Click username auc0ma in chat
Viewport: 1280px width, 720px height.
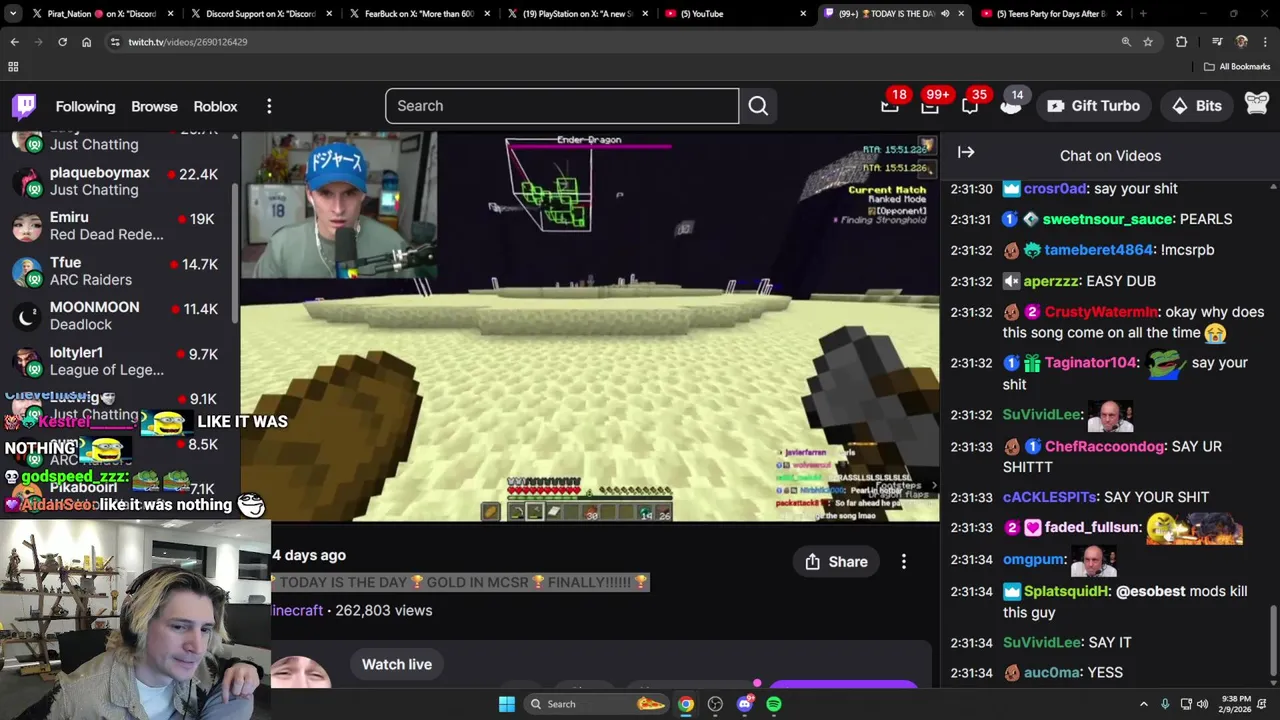[1051, 673]
